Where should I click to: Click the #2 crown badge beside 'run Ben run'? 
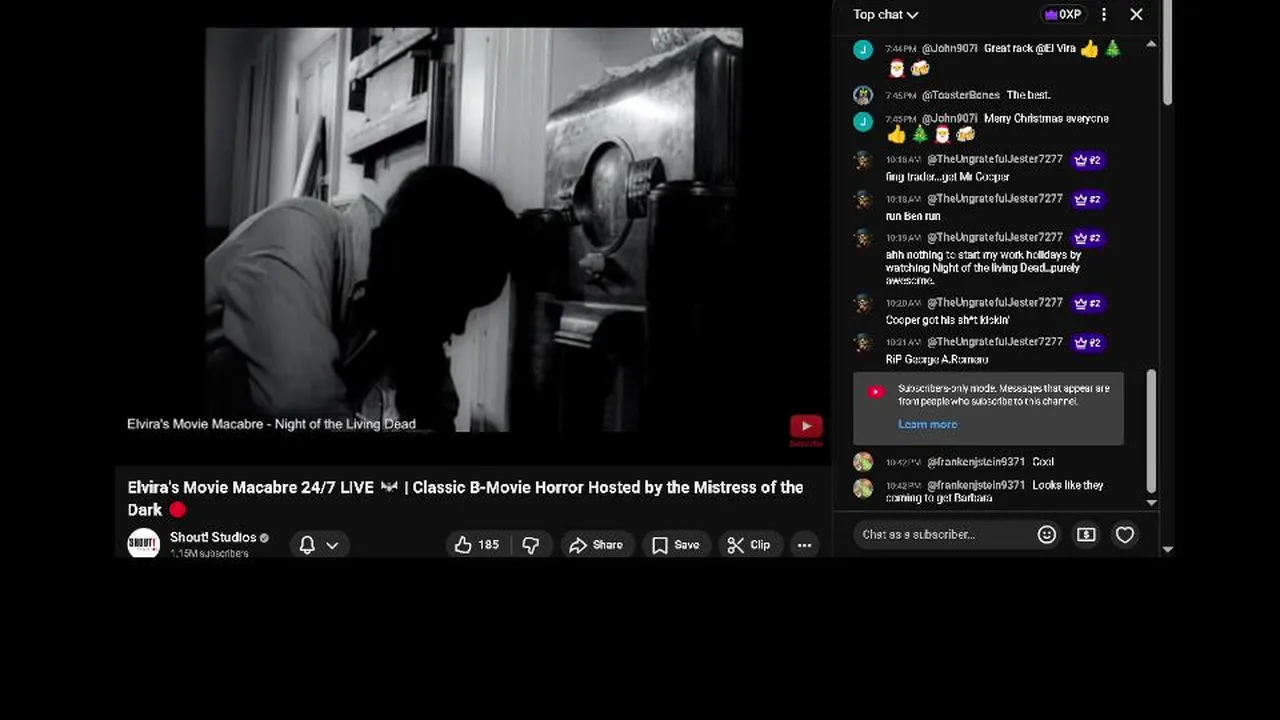pos(1087,199)
